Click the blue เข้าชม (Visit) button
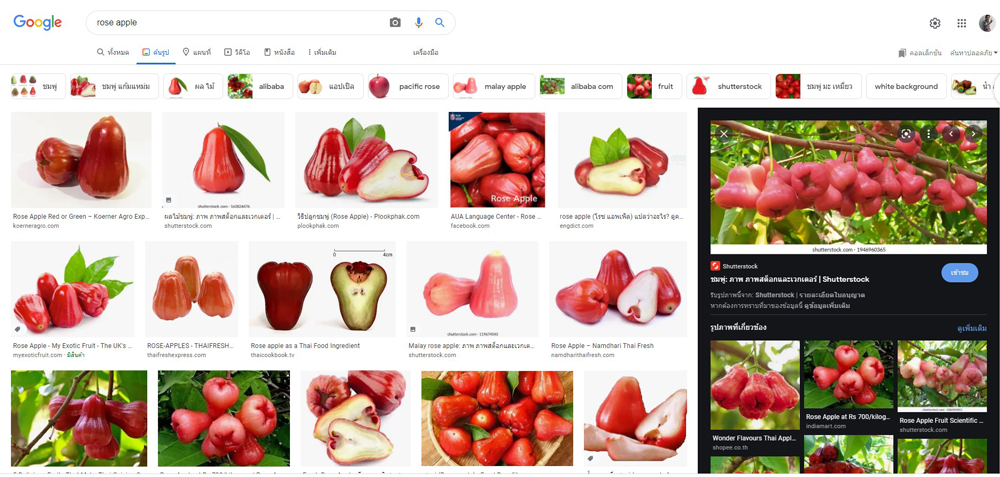Image resolution: width=1000 pixels, height=477 pixels. coord(959,272)
